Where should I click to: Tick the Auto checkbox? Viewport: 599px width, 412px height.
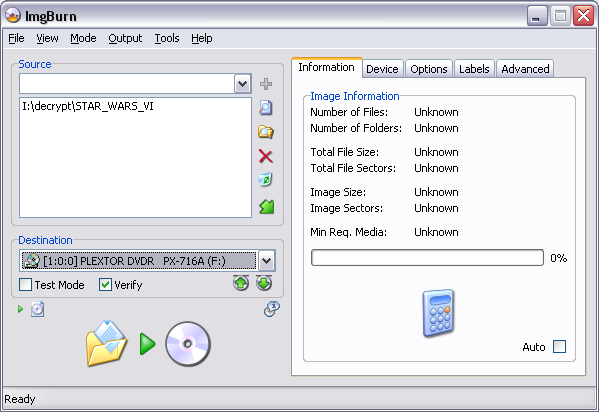click(x=560, y=347)
